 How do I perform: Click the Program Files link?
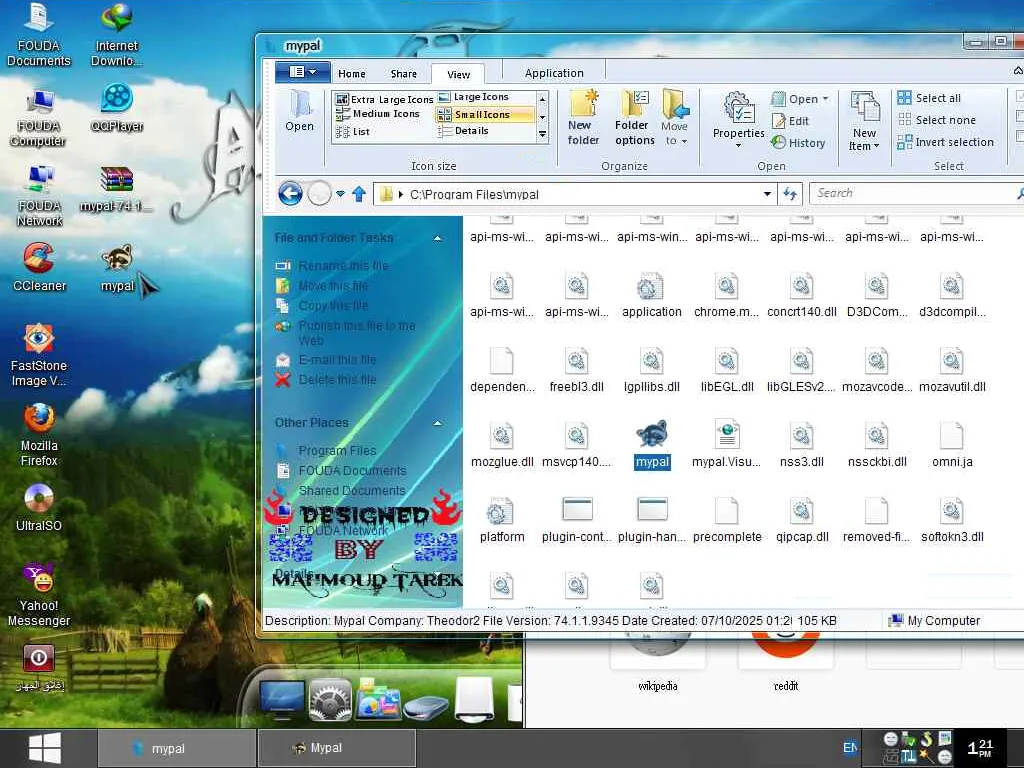point(337,451)
